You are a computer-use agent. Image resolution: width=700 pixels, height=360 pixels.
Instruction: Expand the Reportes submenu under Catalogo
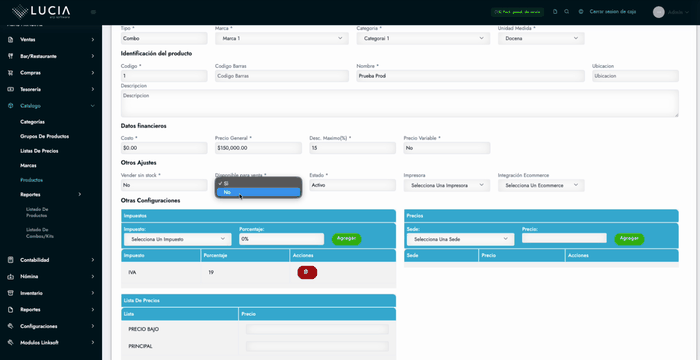coord(80,195)
